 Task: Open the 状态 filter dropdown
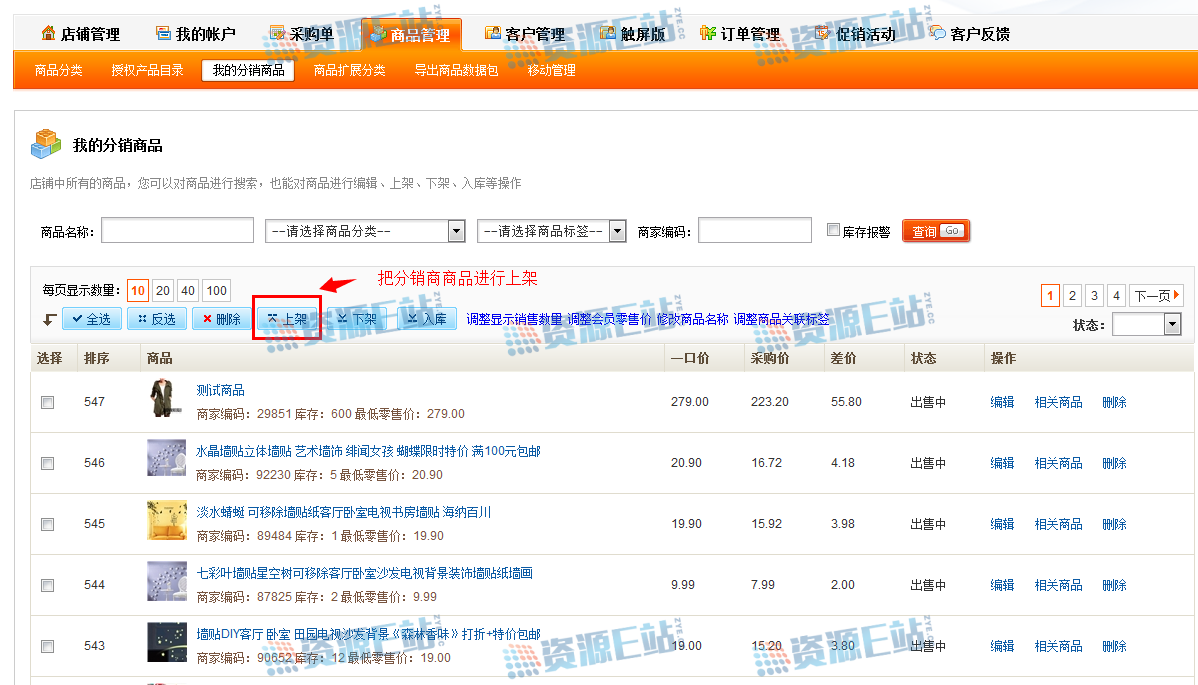pyautogui.click(x=1146, y=325)
